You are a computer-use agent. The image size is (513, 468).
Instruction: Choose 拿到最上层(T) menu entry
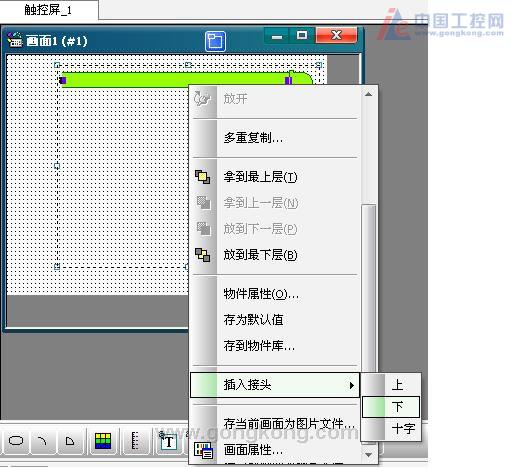(275, 177)
